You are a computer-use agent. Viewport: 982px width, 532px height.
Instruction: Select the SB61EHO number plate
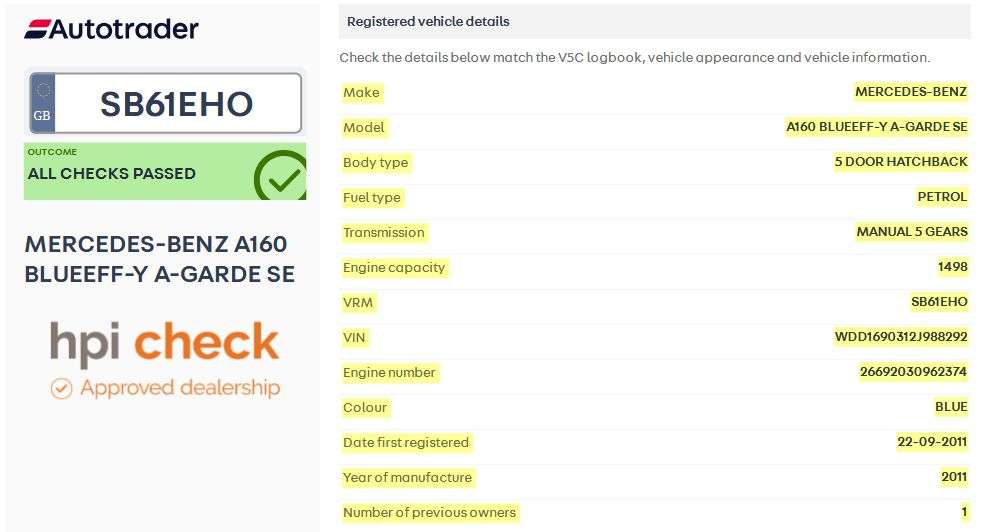point(176,104)
